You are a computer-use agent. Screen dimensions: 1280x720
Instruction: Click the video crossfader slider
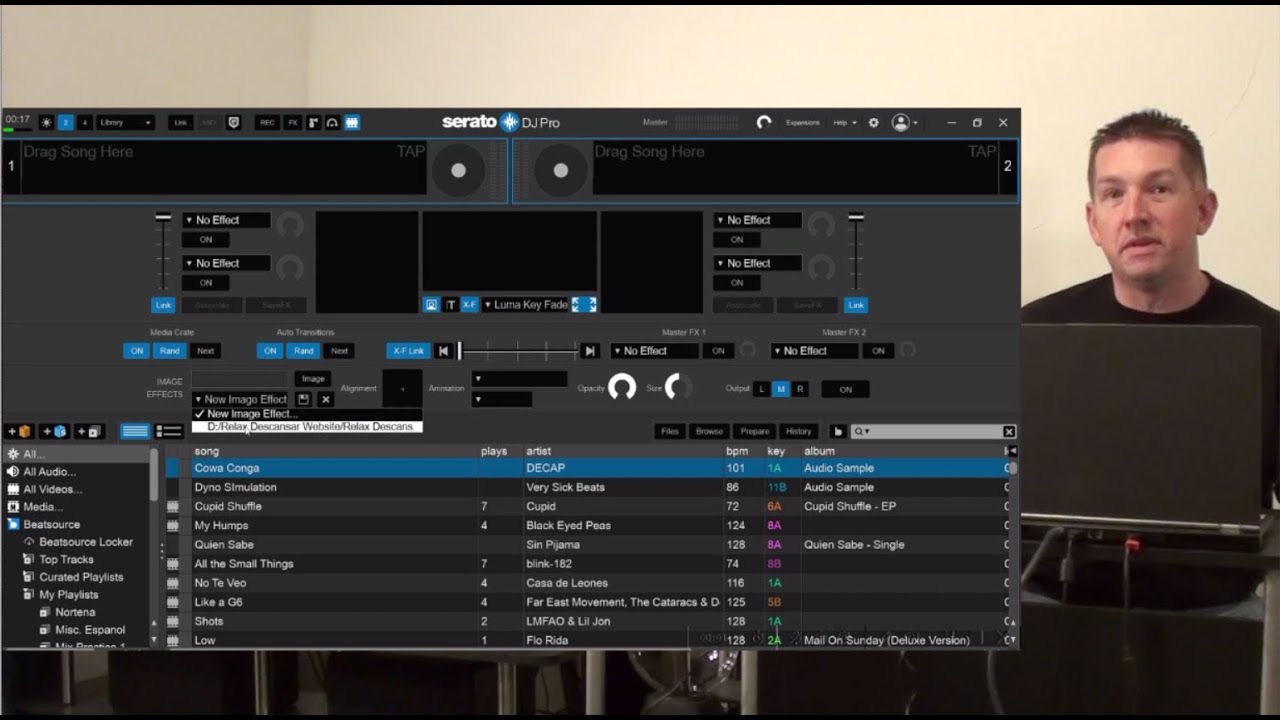tap(518, 351)
